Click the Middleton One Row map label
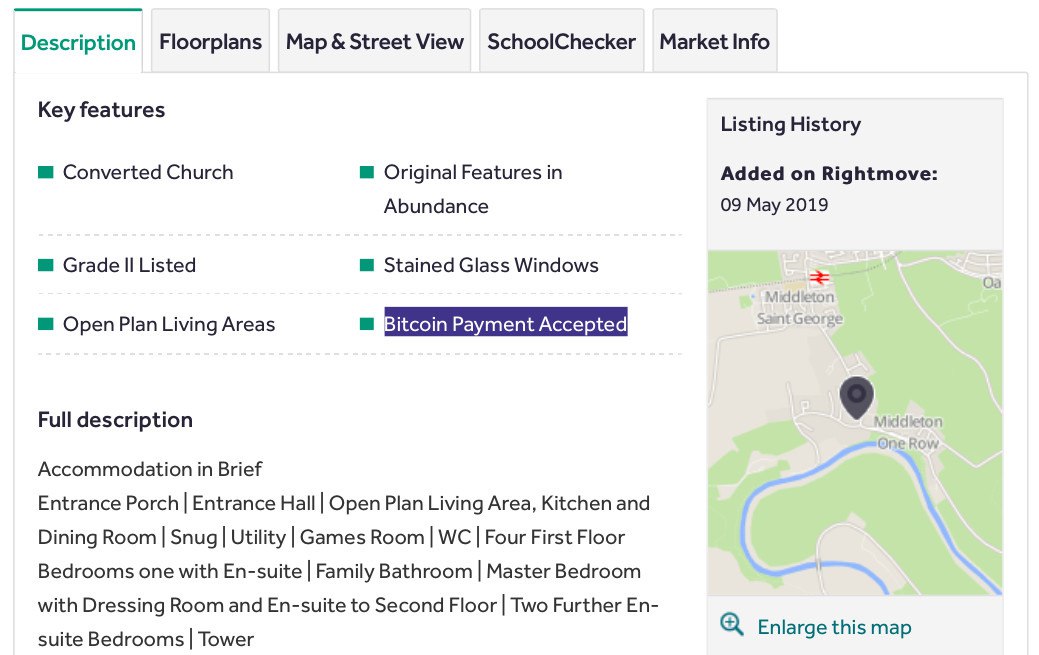The width and height of the screenshot is (1039, 655). (907, 433)
